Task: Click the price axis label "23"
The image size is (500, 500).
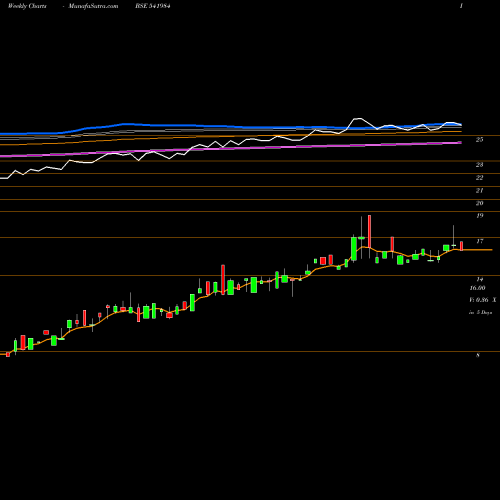Action: tap(479, 165)
